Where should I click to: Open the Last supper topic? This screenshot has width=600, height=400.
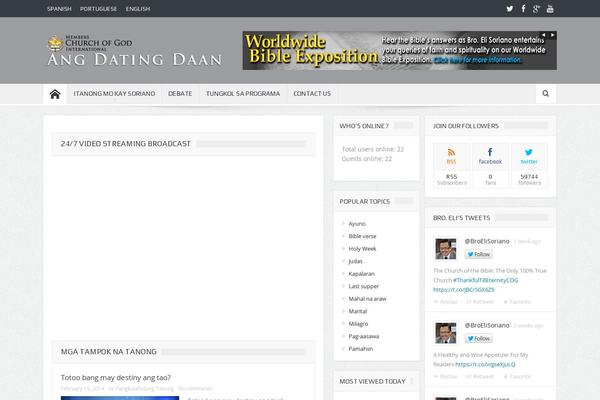(x=364, y=286)
